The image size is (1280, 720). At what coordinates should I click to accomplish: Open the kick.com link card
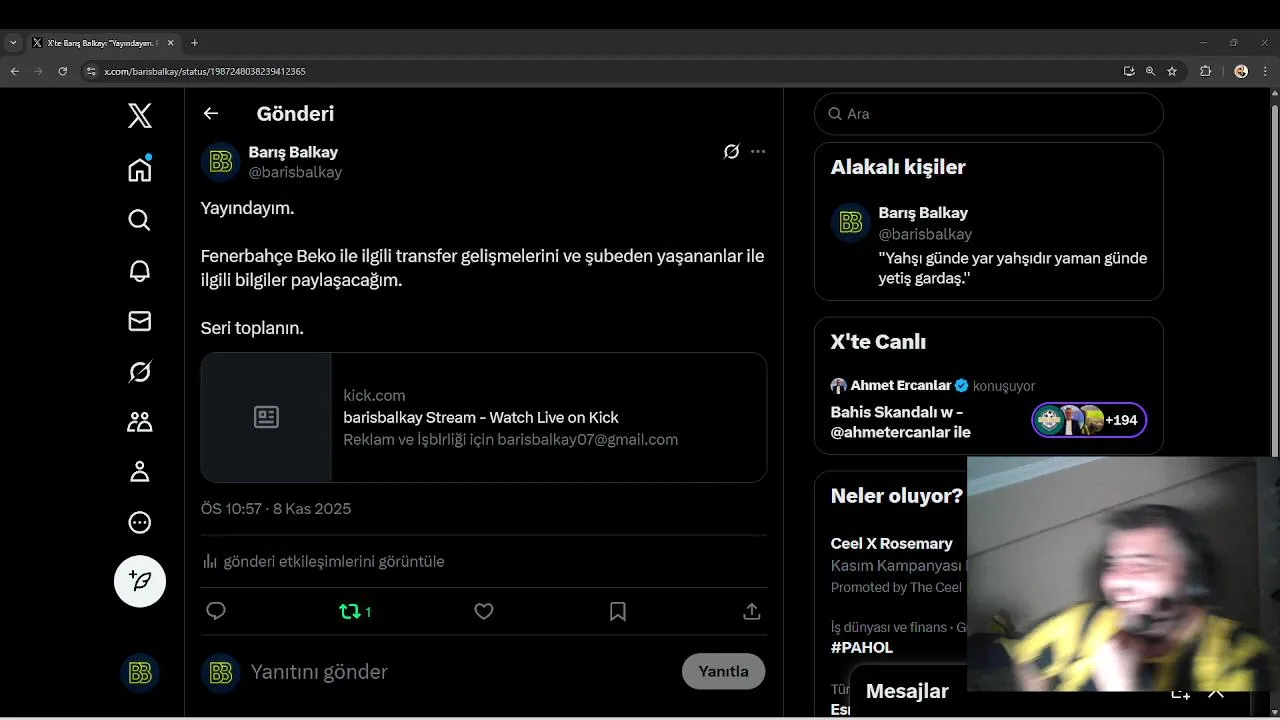[x=484, y=417]
